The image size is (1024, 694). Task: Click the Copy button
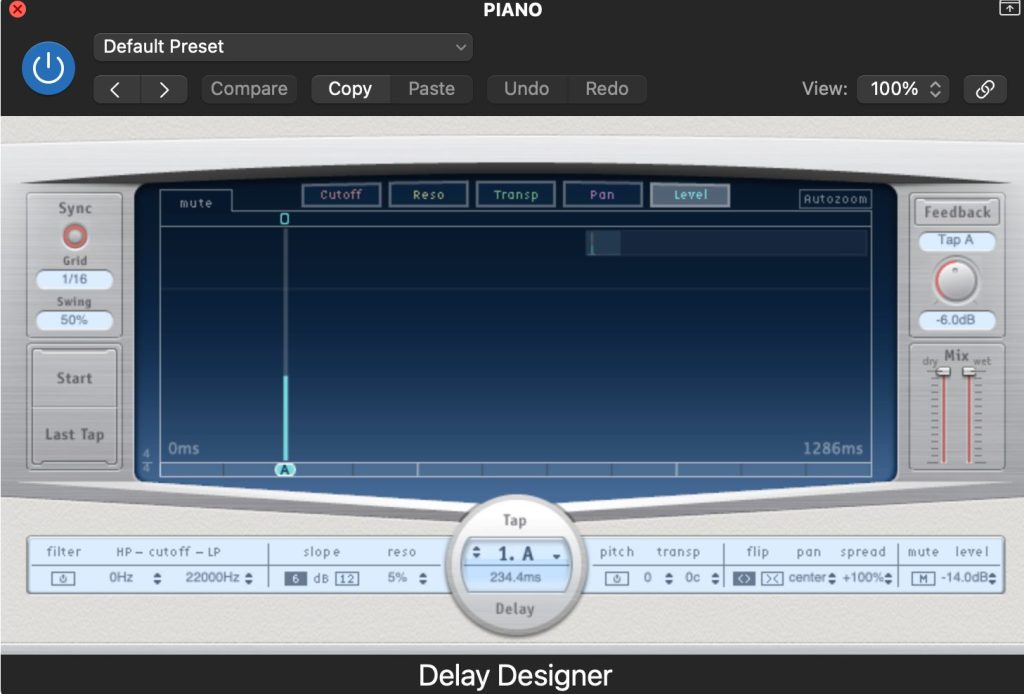click(x=350, y=89)
